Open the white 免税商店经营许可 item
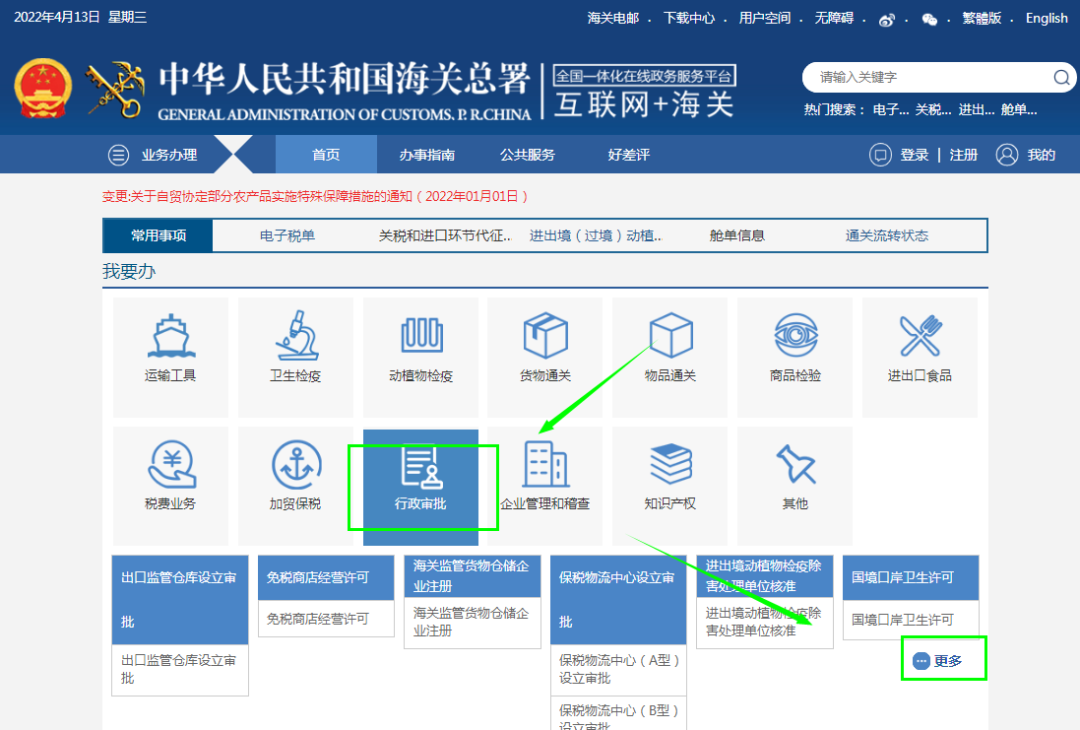The width and height of the screenshot is (1080, 730). (x=326, y=619)
